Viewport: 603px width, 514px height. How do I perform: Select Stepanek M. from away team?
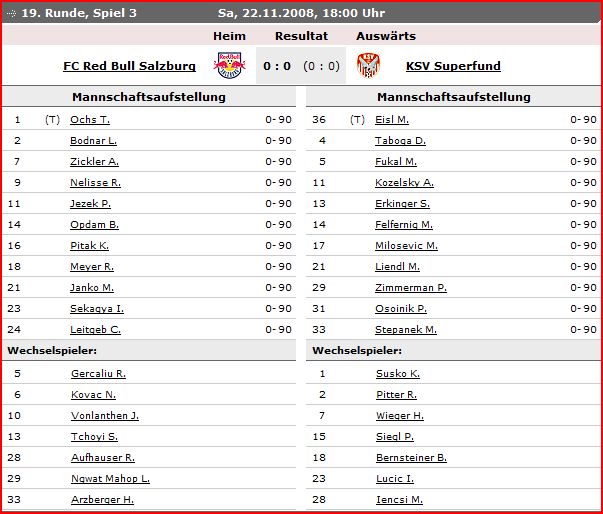point(406,329)
